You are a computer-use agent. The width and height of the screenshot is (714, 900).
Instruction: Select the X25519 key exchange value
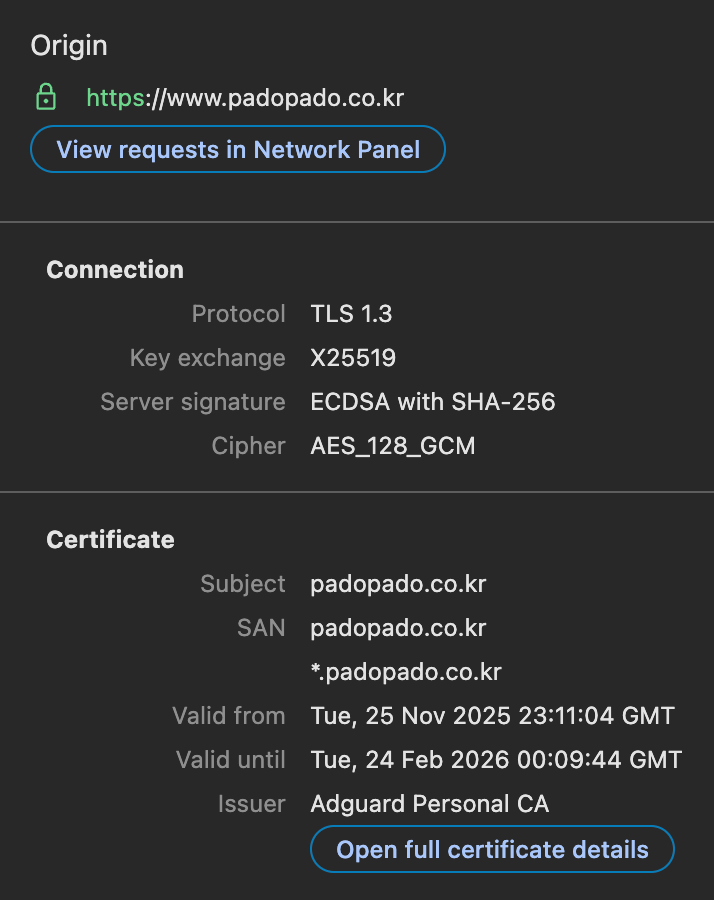click(x=353, y=358)
